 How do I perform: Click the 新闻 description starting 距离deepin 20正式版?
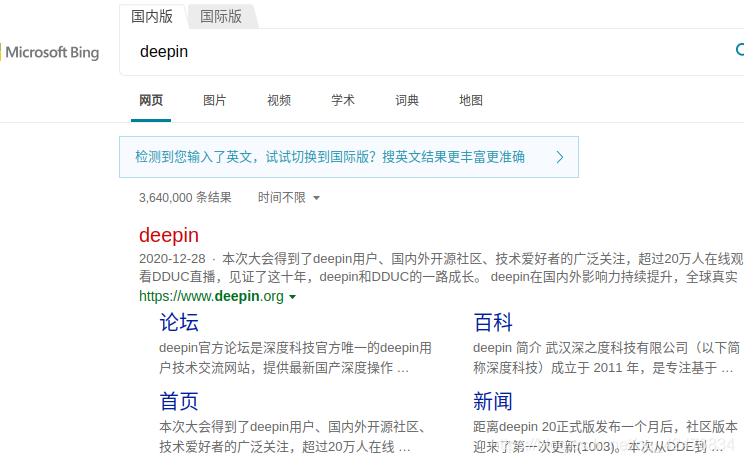[605, 436]
